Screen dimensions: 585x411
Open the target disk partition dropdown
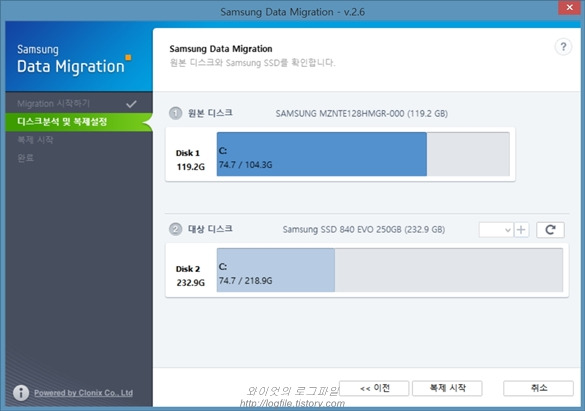[x=496, y=230]
